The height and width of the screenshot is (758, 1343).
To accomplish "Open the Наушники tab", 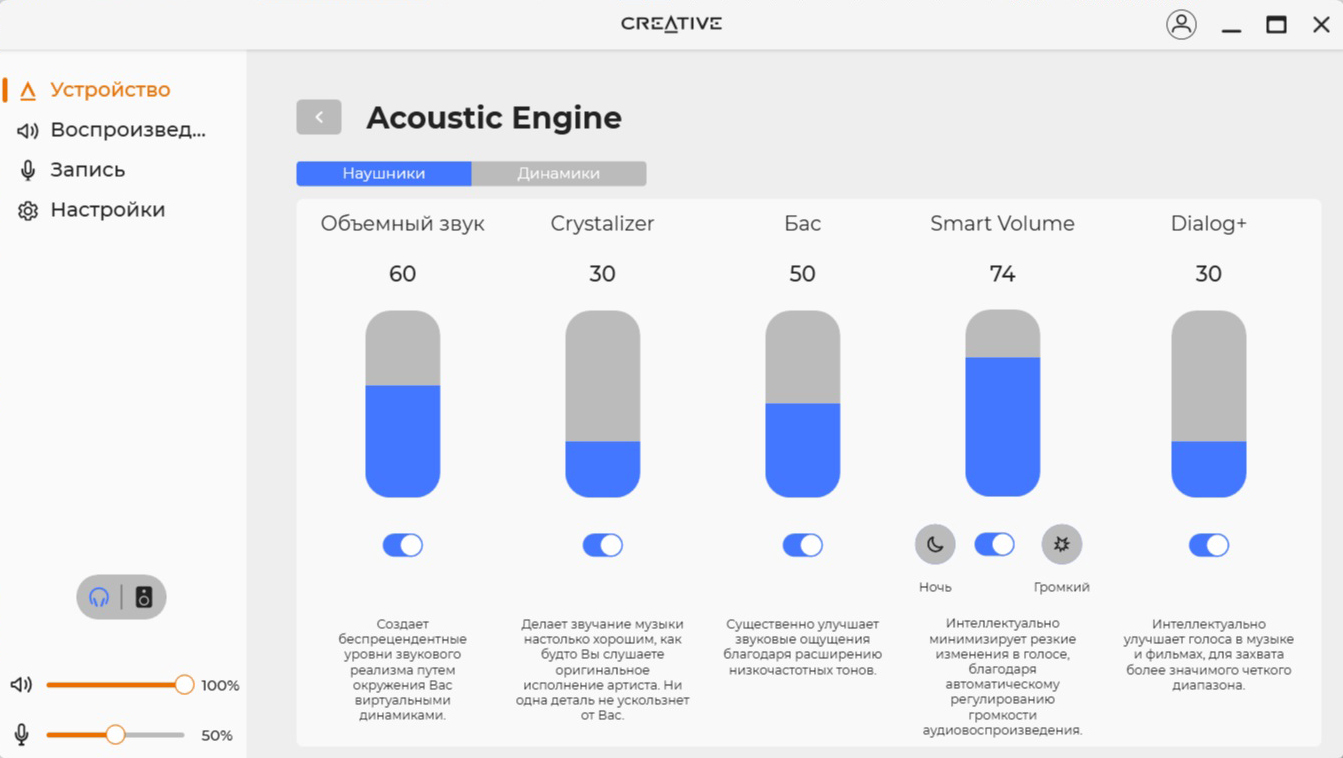I will pos(384,173).
